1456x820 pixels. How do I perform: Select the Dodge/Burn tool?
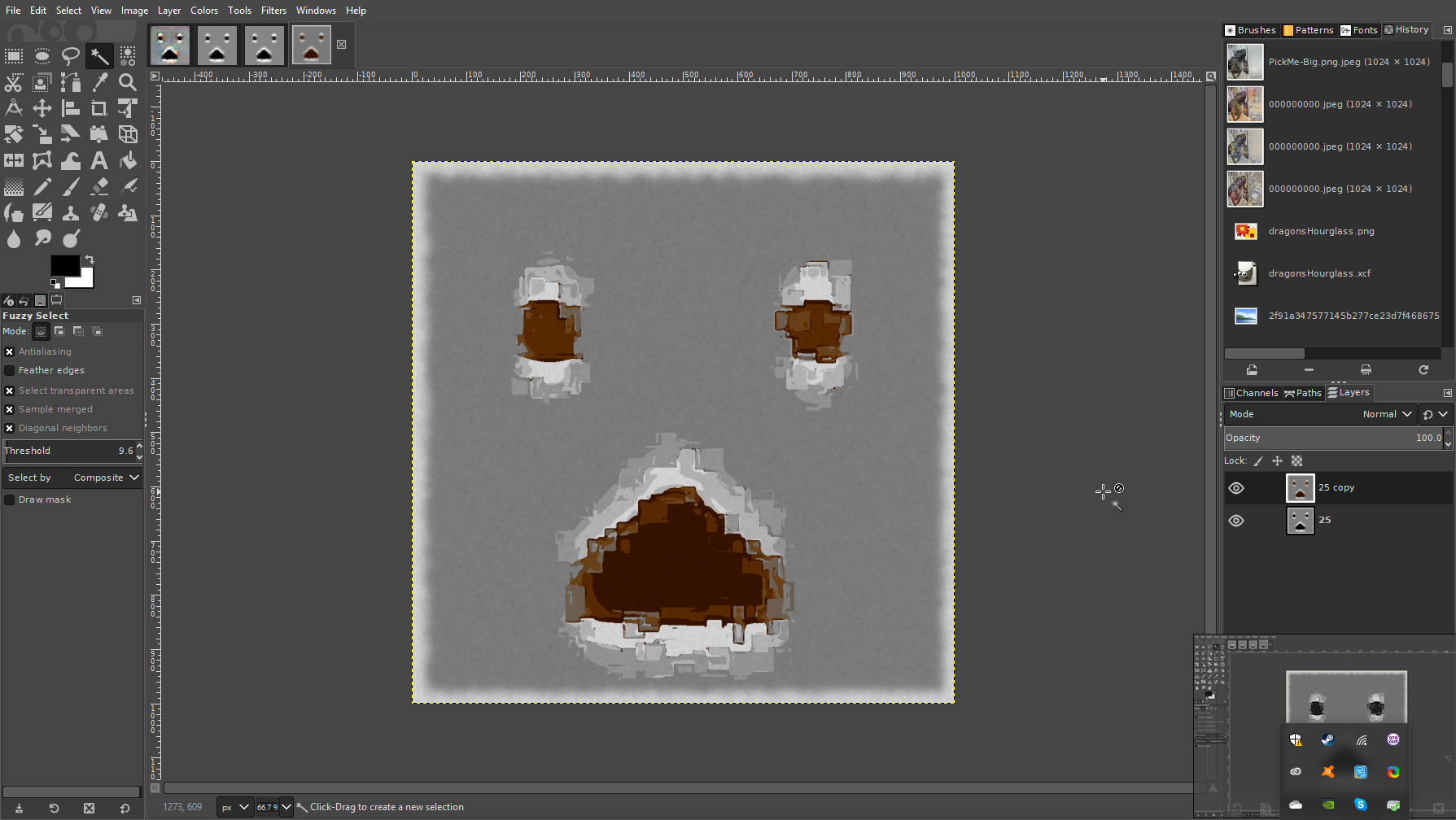71,238
